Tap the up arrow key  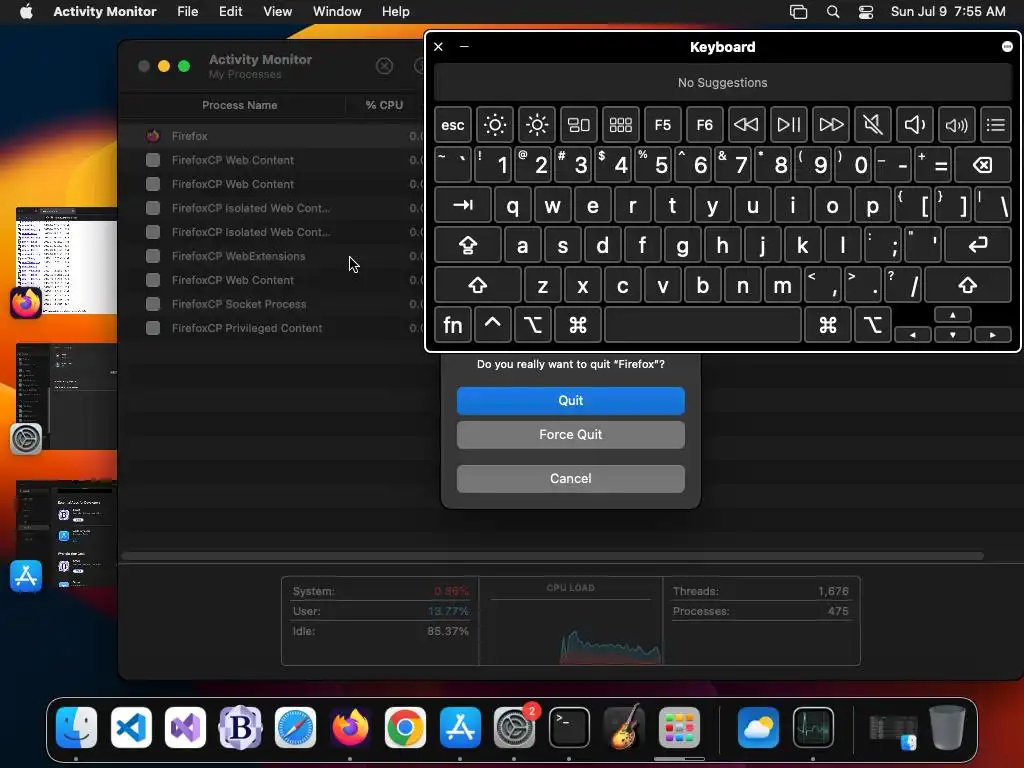(953, 315)
